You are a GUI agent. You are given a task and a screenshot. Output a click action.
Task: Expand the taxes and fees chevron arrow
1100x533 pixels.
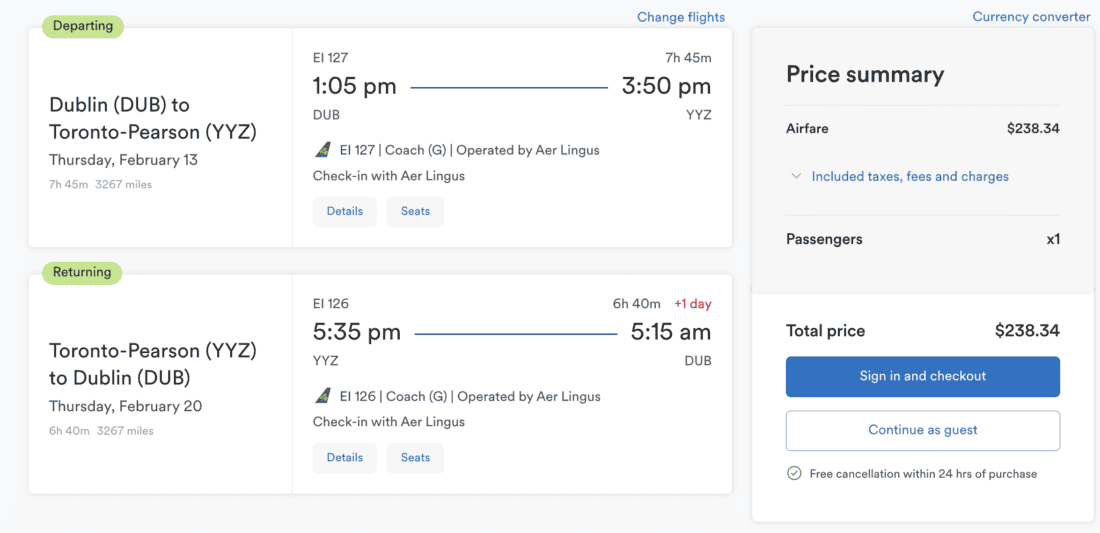coord(796,176)
